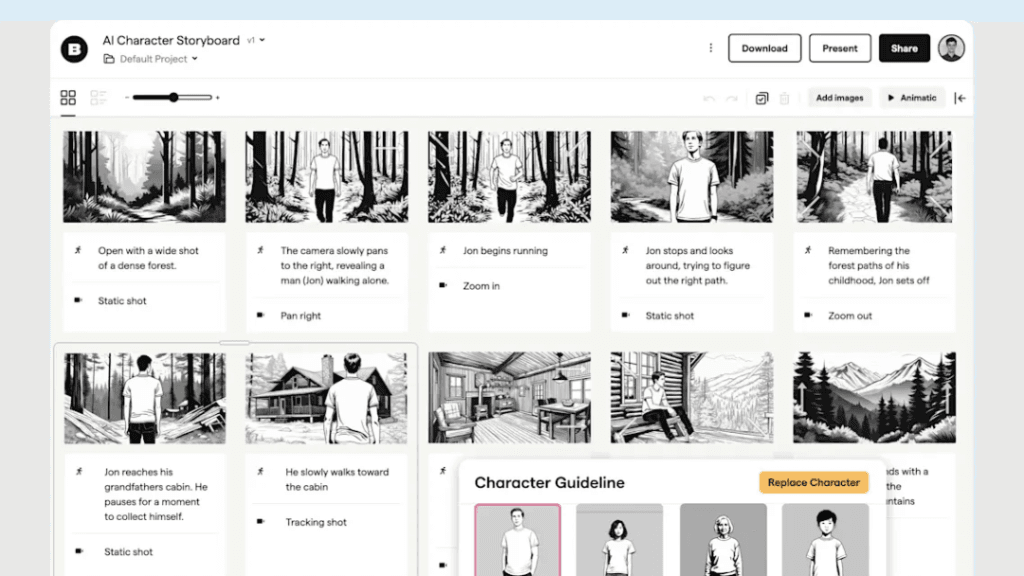Click the "Pan right" camera note
This screenshot has width=1024, height=576.
pos(300,316)
